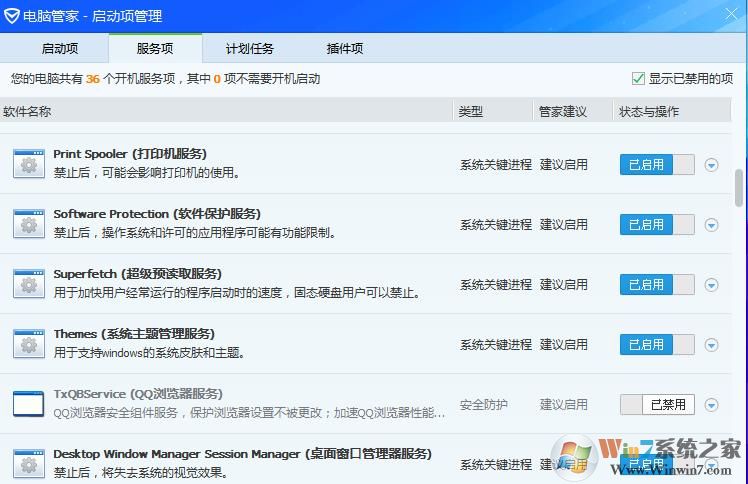Expand the TxQBService row dropdown arrow
This screenshot has width=748, height=484.
click(712, 405)
